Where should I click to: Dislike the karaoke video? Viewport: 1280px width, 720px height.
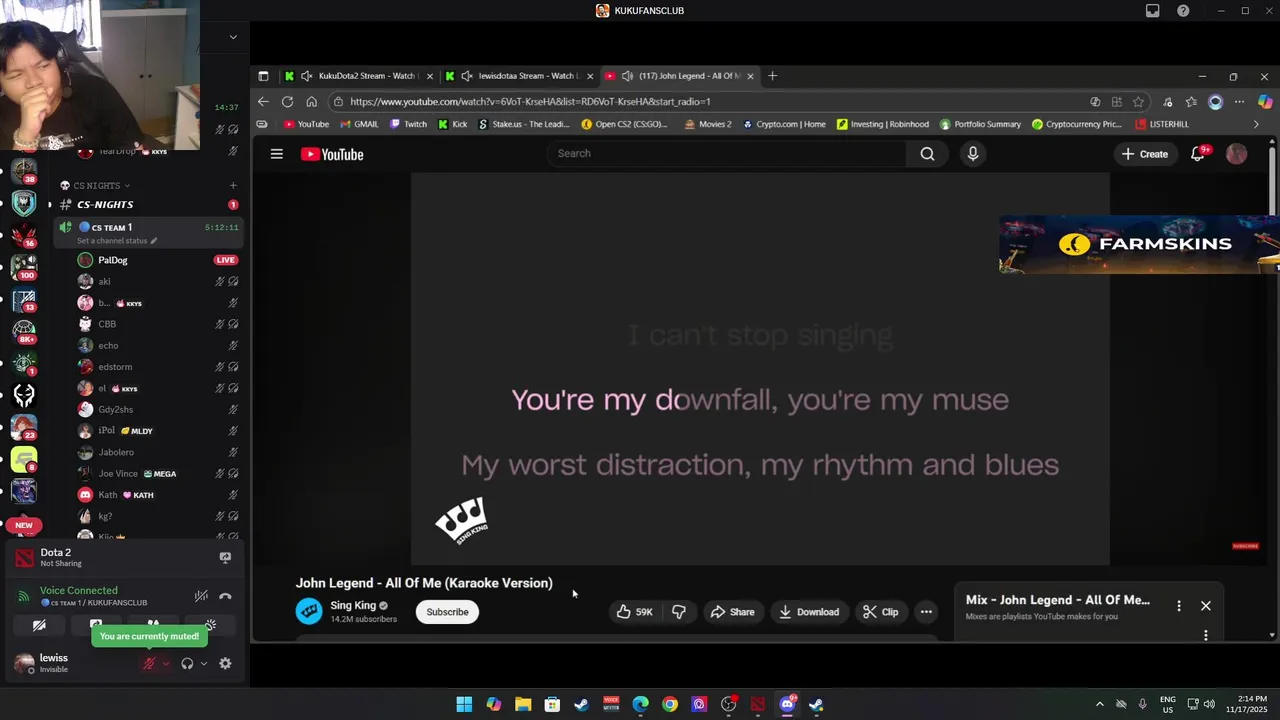(x=679, y=612)
